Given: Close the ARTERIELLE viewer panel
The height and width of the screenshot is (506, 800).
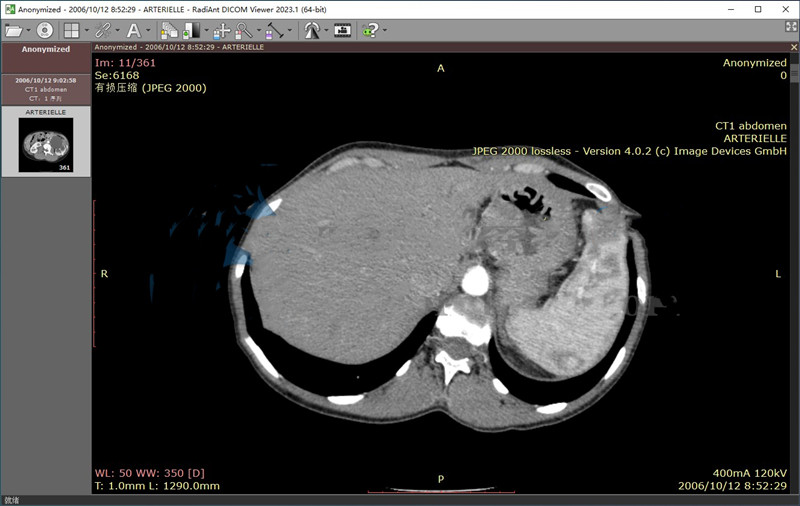Looking at the screenshot, I should 794,47.
